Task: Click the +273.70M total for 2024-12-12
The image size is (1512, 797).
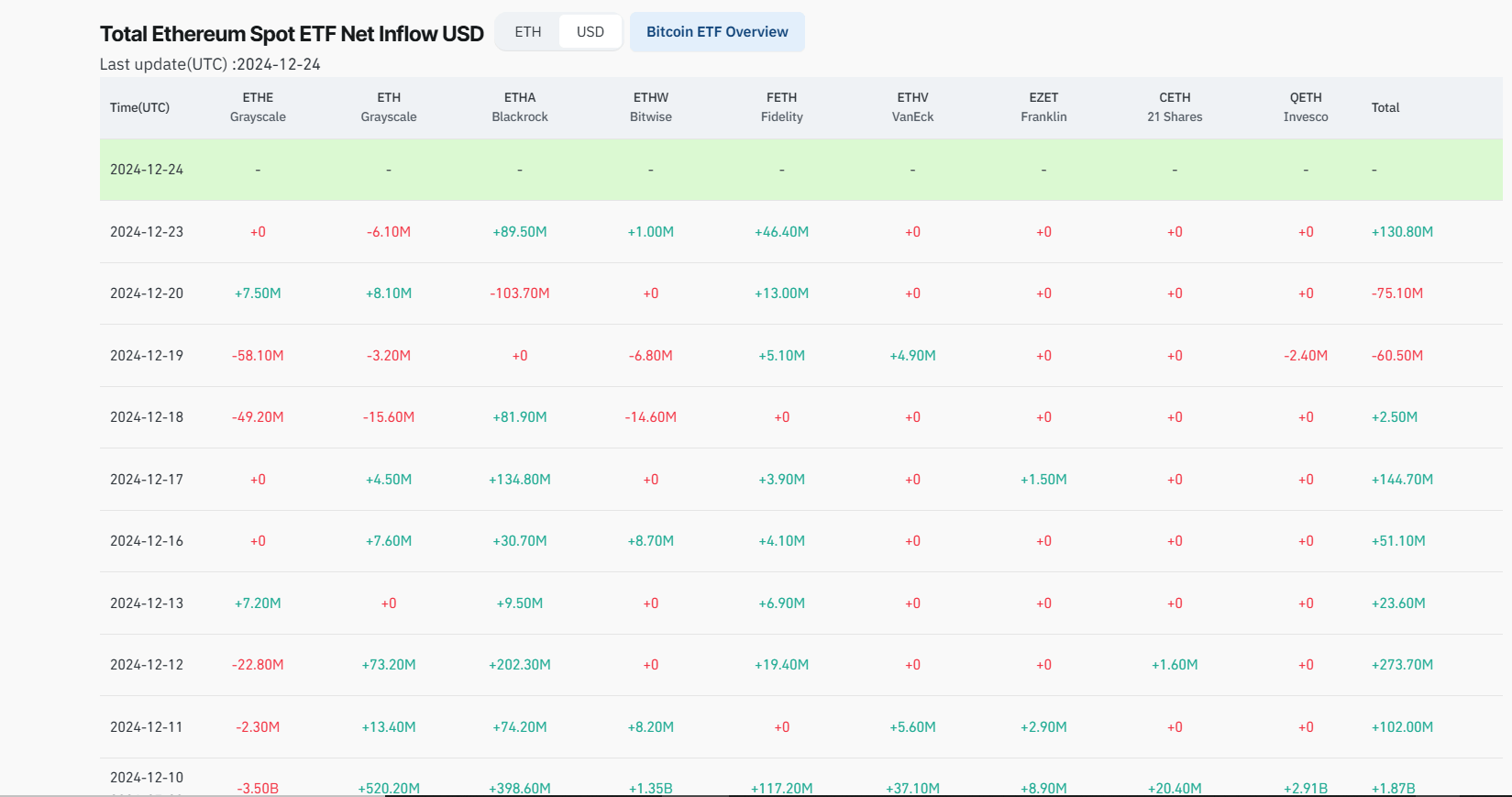Action: click(1402, 665)
